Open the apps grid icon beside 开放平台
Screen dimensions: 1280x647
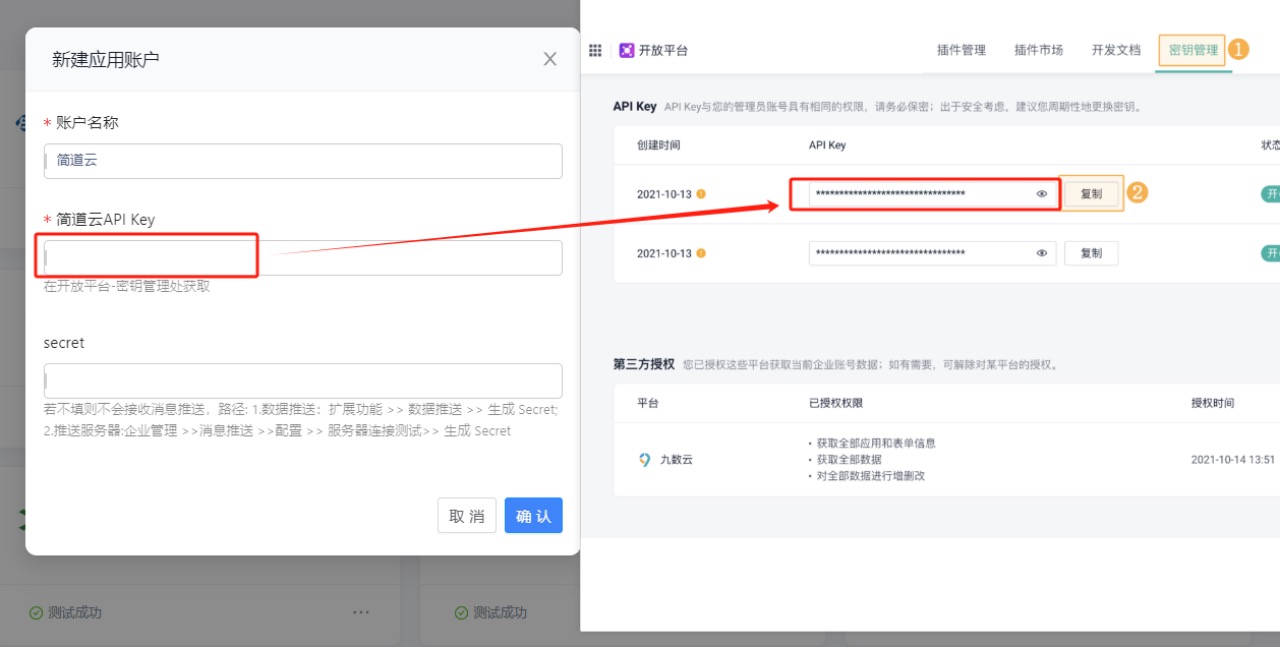[595, 50]
